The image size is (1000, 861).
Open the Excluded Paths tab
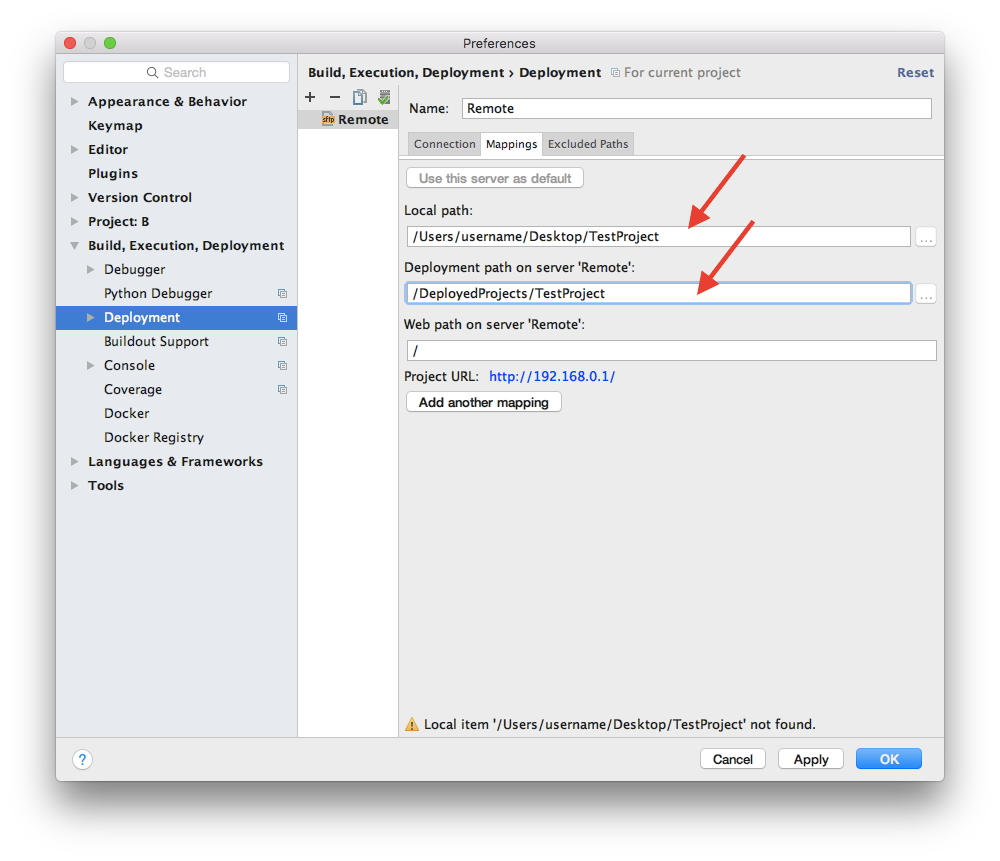point(587,143)
